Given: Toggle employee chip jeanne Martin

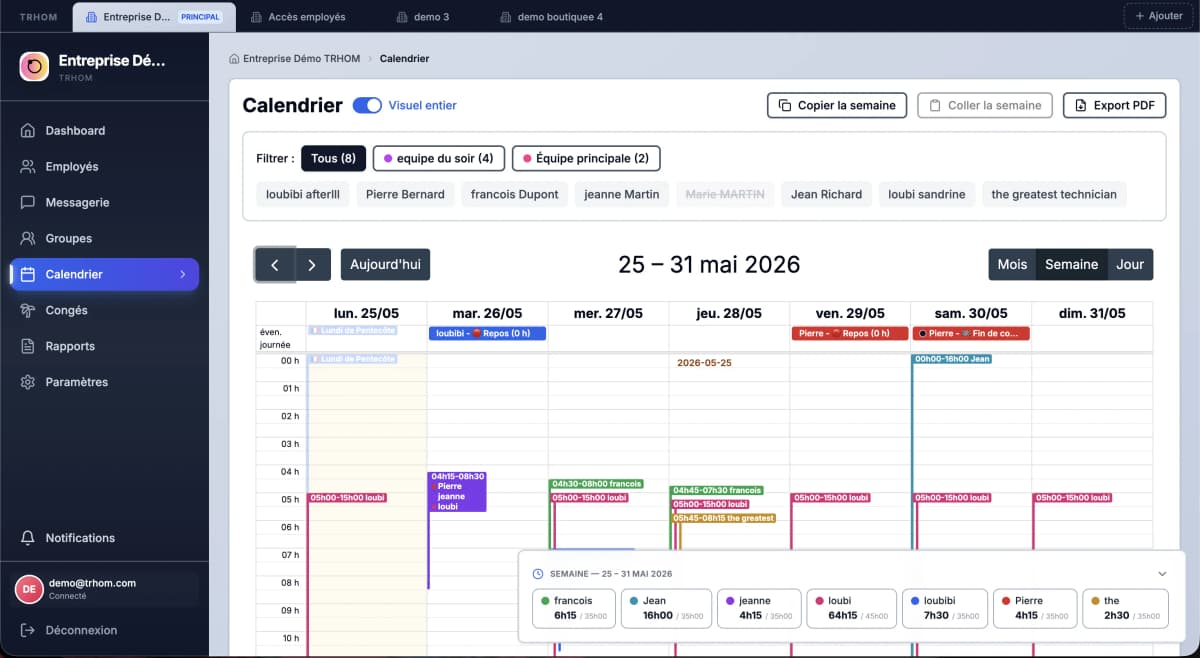Looking at the screenshot, I should tap(622, 194).
